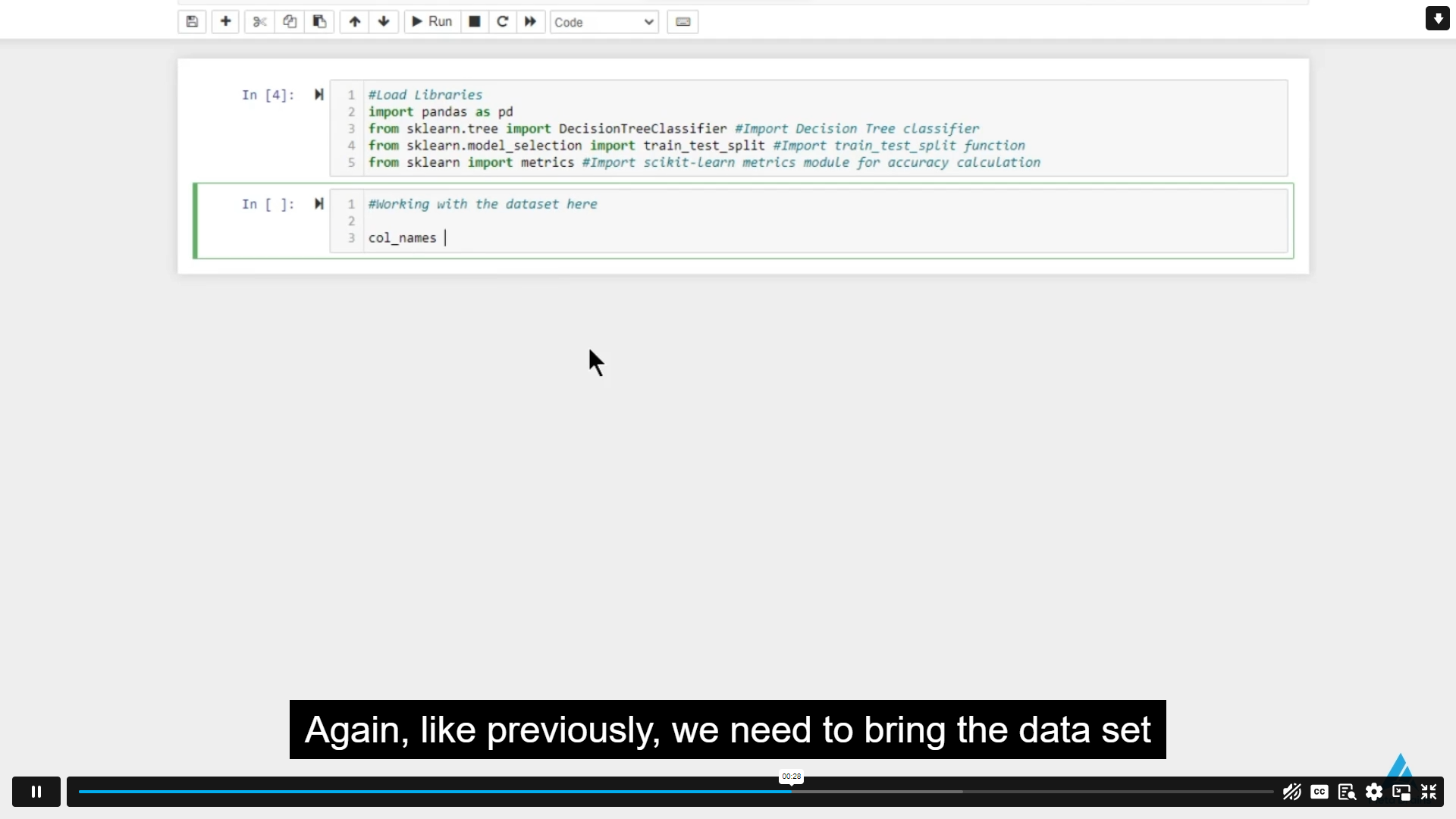
Task: Move the selected cell up
Action: coord(353,21)
